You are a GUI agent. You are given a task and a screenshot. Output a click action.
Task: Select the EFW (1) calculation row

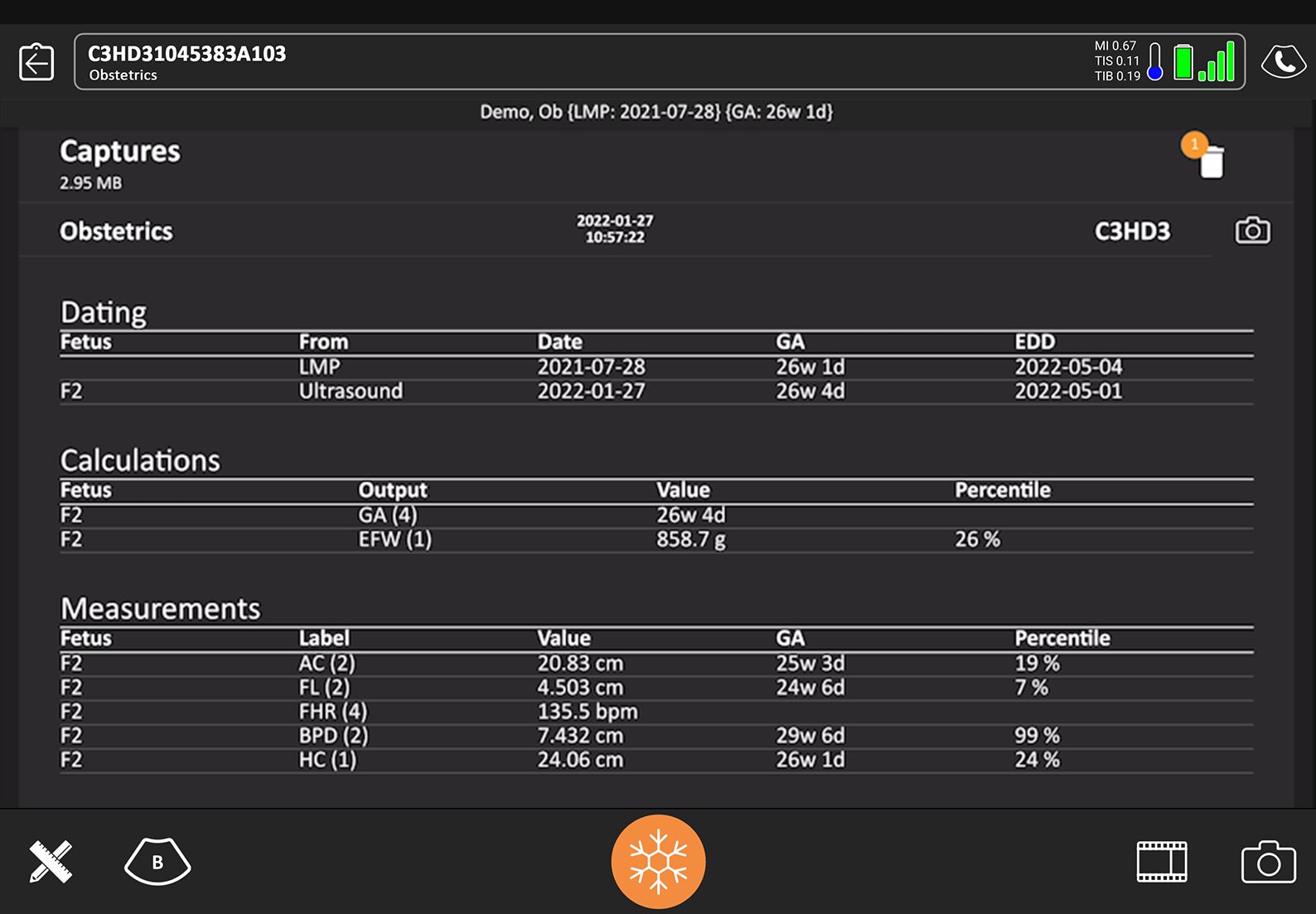pyautogui.click(x=394, y=539)
